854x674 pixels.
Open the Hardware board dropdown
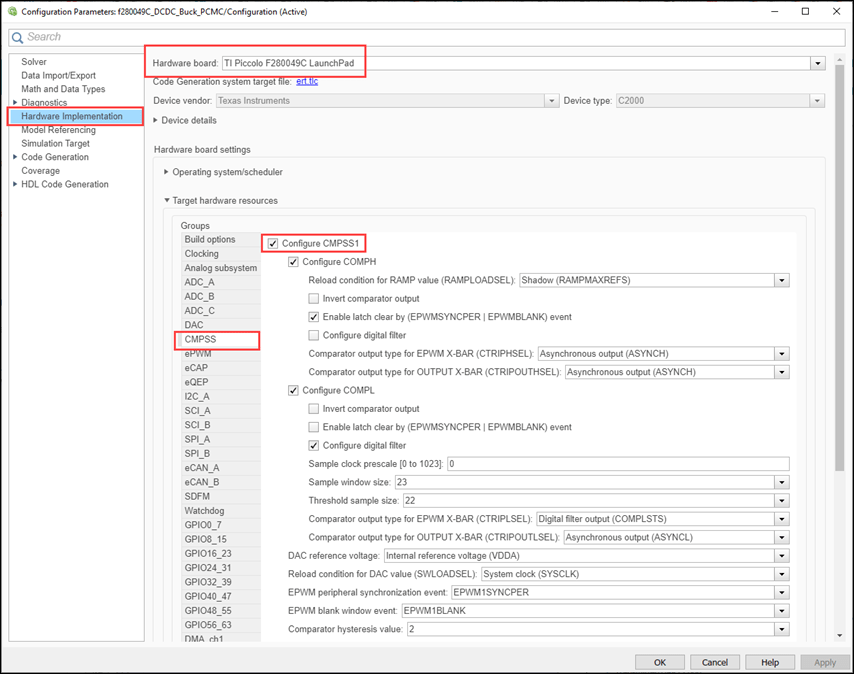pyautogui.click(x=818, y=63)
